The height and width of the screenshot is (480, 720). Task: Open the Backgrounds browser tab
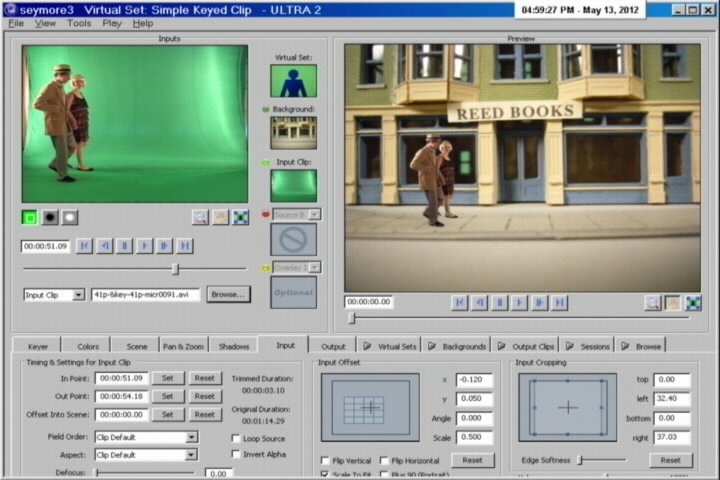[457, 346]
